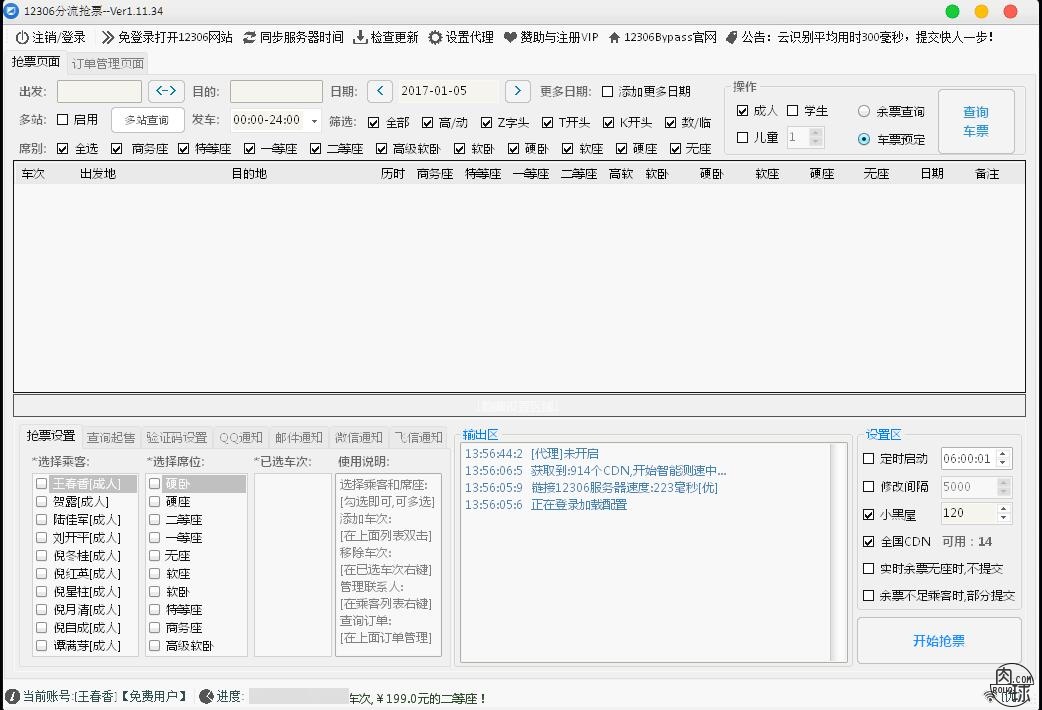Toggle the 小黑屋 option in settings
Viewport: 1042px width, 710px height.
(x=869, y=514)
